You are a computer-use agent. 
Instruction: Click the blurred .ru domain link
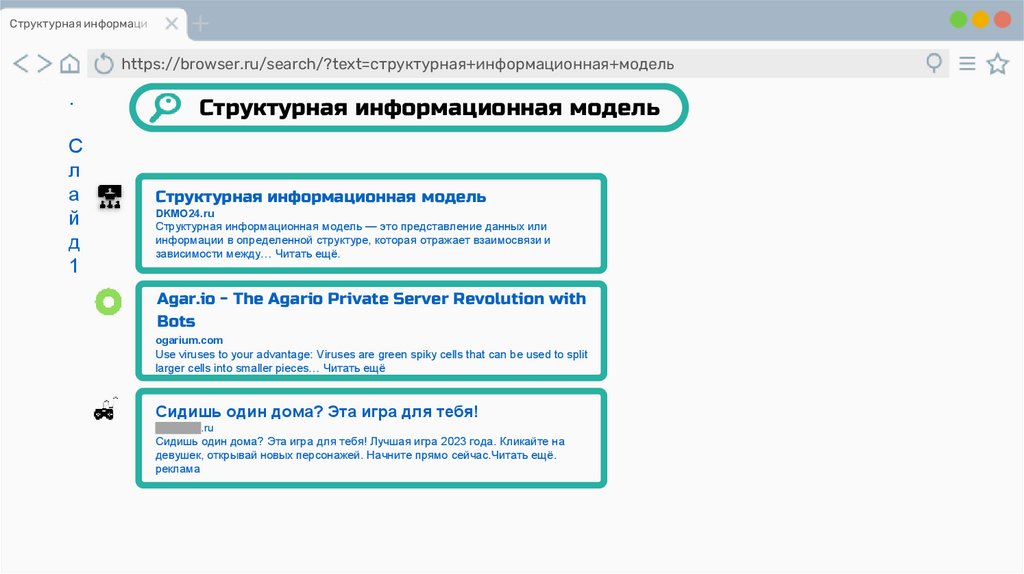184,428
